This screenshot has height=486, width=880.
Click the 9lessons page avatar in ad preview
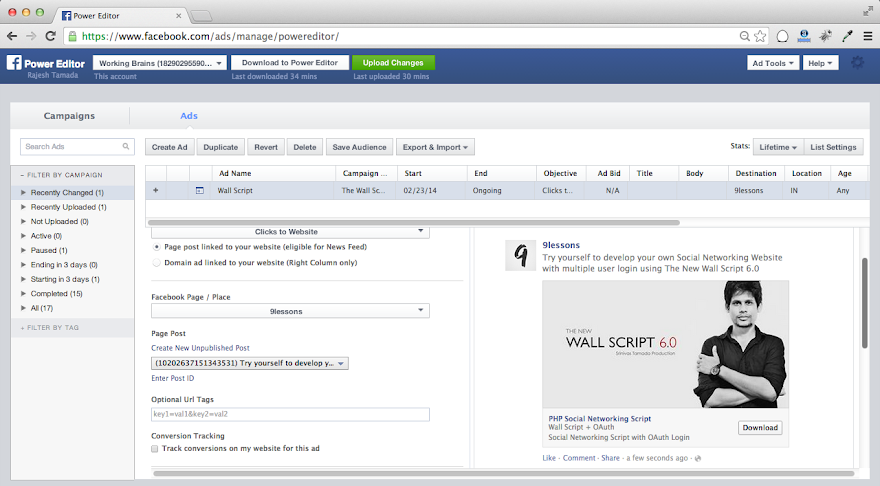(x=520, y=255)
